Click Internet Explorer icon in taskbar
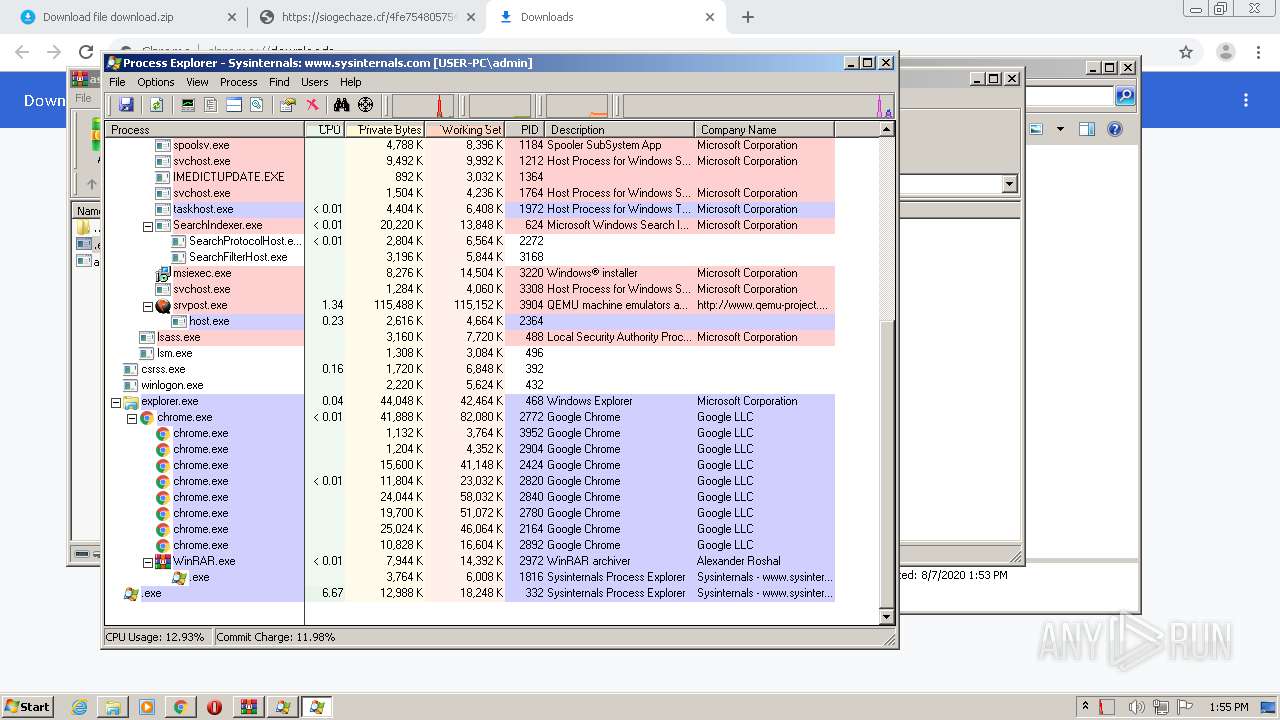Viewport: 1280px width, 720px height. coord(80,707)
